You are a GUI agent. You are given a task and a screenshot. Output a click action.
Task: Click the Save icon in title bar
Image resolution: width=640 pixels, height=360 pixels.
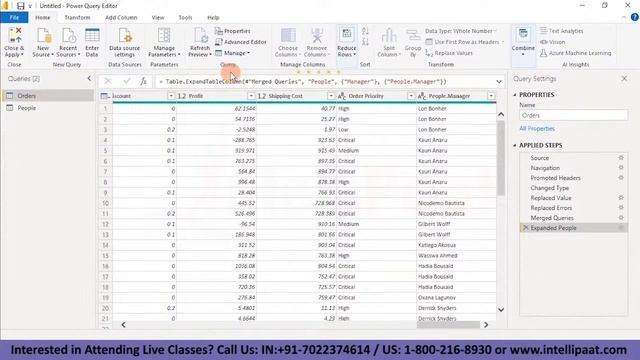point(20,6)
